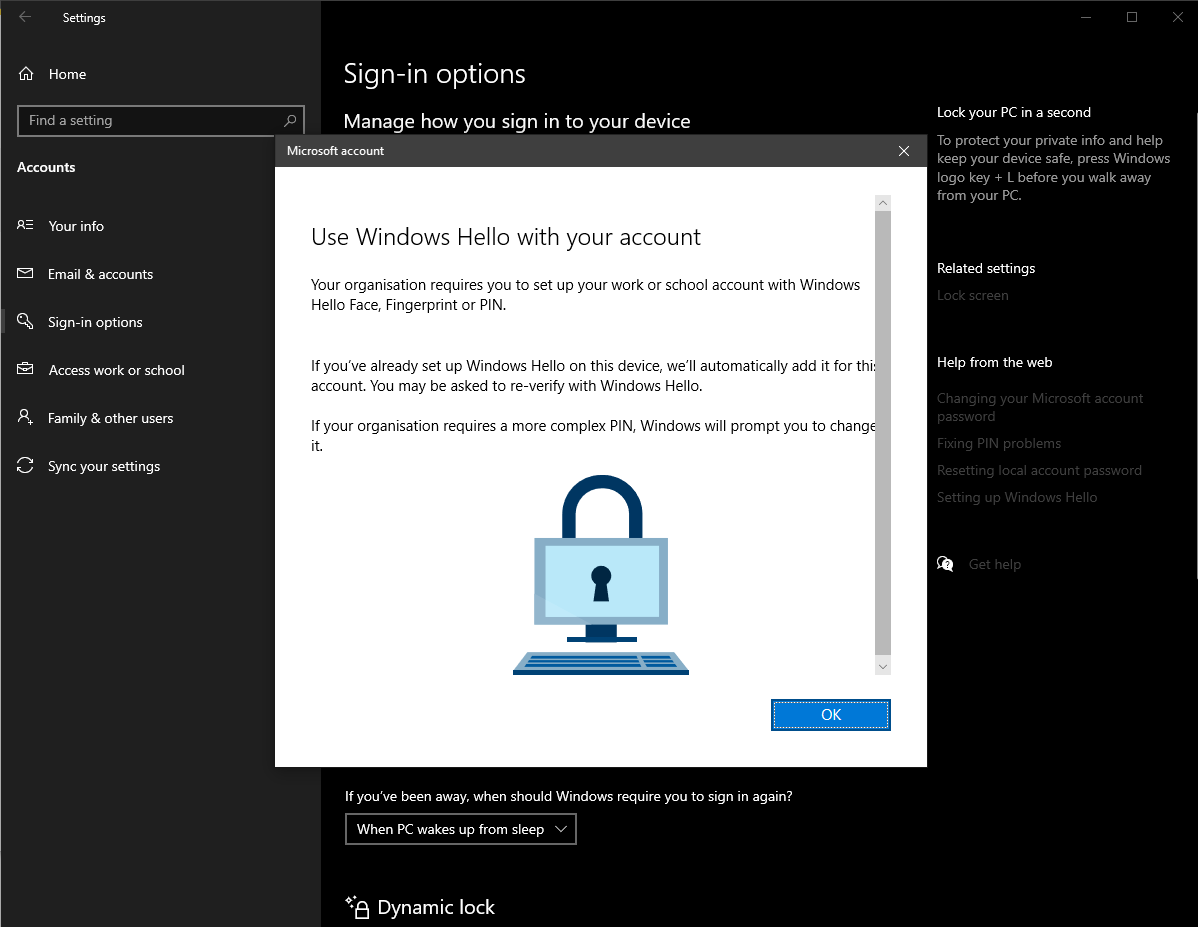Click the Sync your settings sync icon
This screenshot has height=927, width=1198.
24,465
